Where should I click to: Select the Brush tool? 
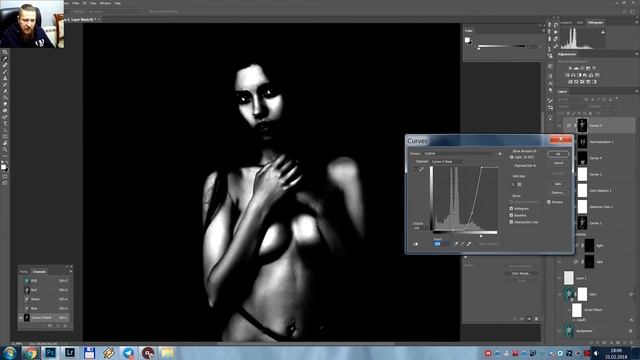click(5, 71)
